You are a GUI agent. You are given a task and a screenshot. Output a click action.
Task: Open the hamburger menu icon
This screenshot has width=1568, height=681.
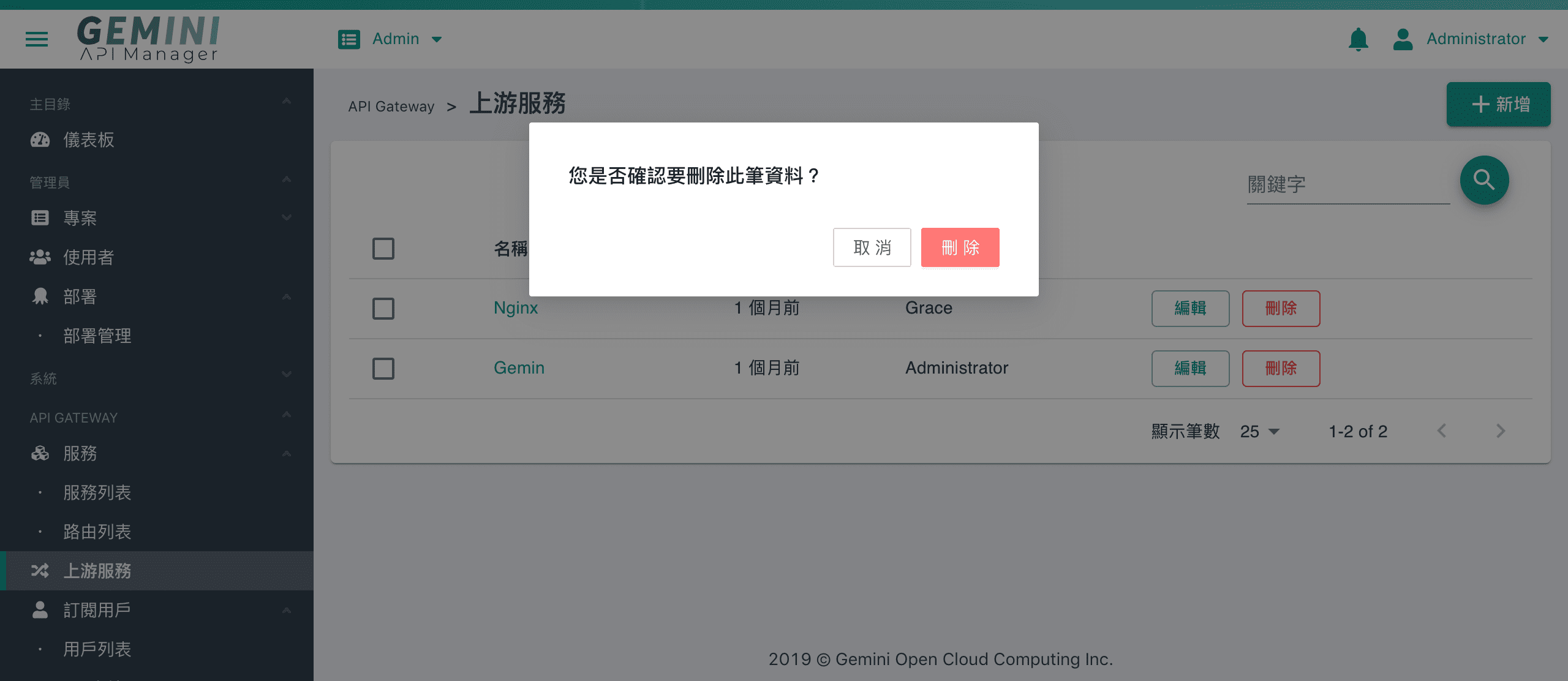pos(37,39)
